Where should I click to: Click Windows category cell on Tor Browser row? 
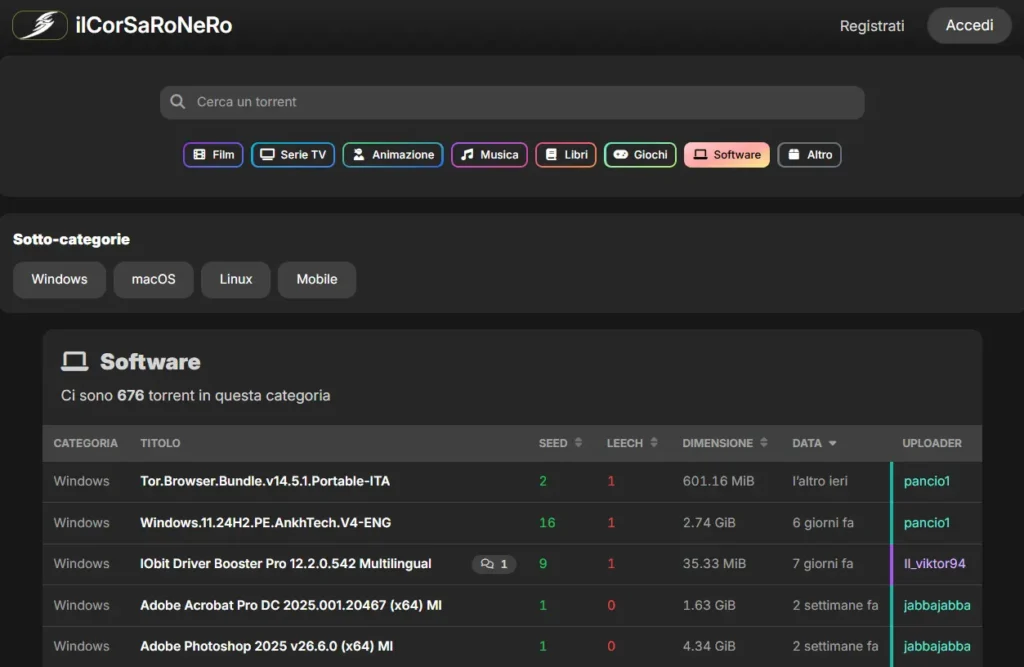click(x=82, y=481)
